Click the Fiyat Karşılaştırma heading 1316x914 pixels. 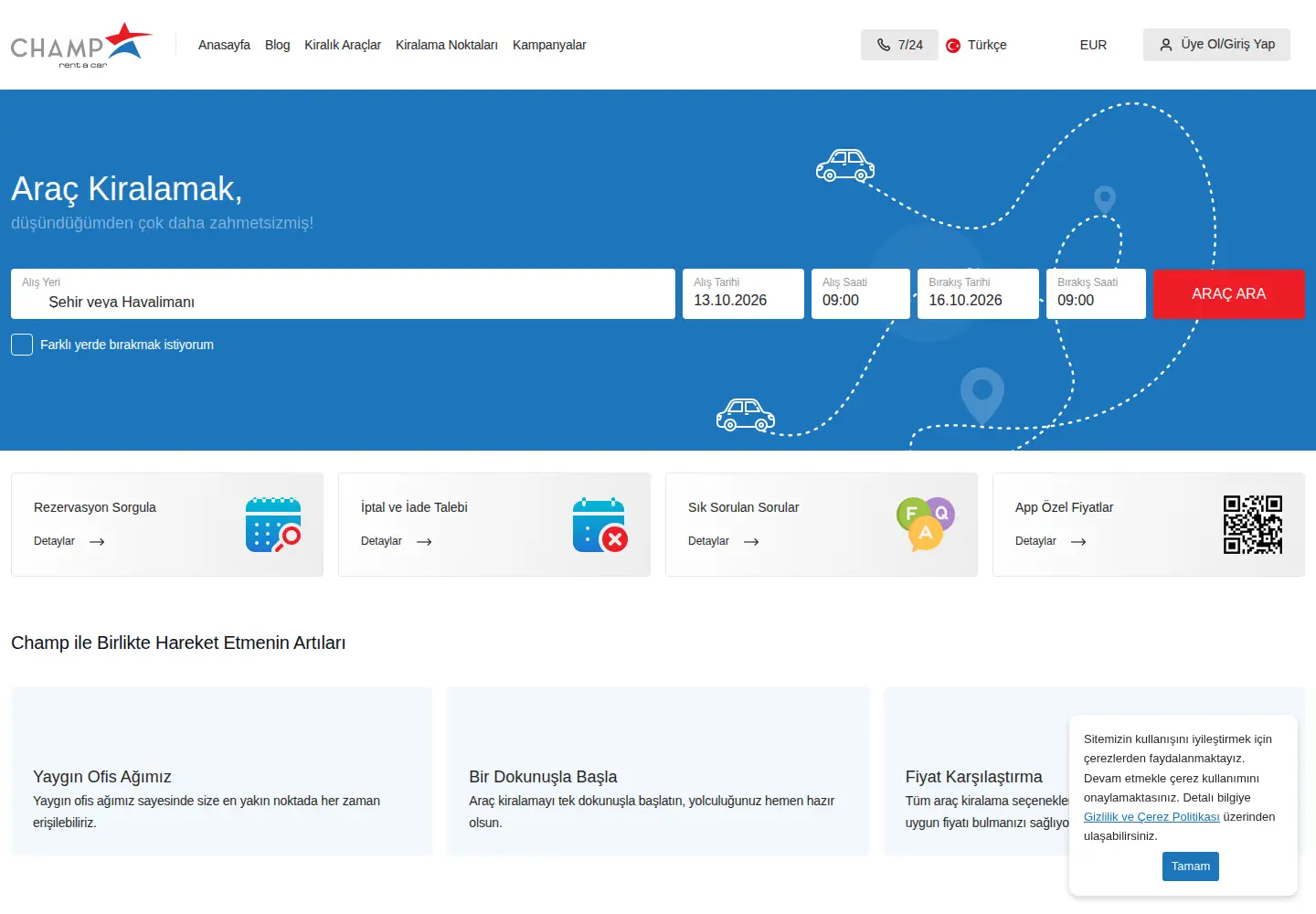click(x=973, y=777)
